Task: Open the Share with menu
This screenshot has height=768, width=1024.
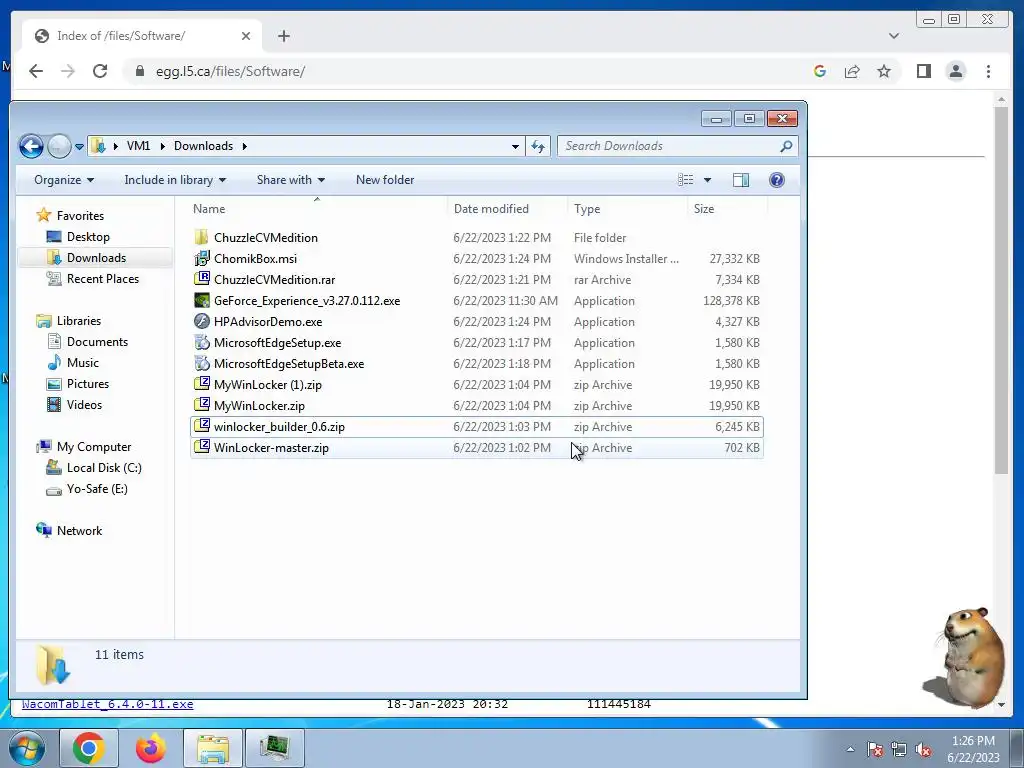Action: tap(291, 180)
